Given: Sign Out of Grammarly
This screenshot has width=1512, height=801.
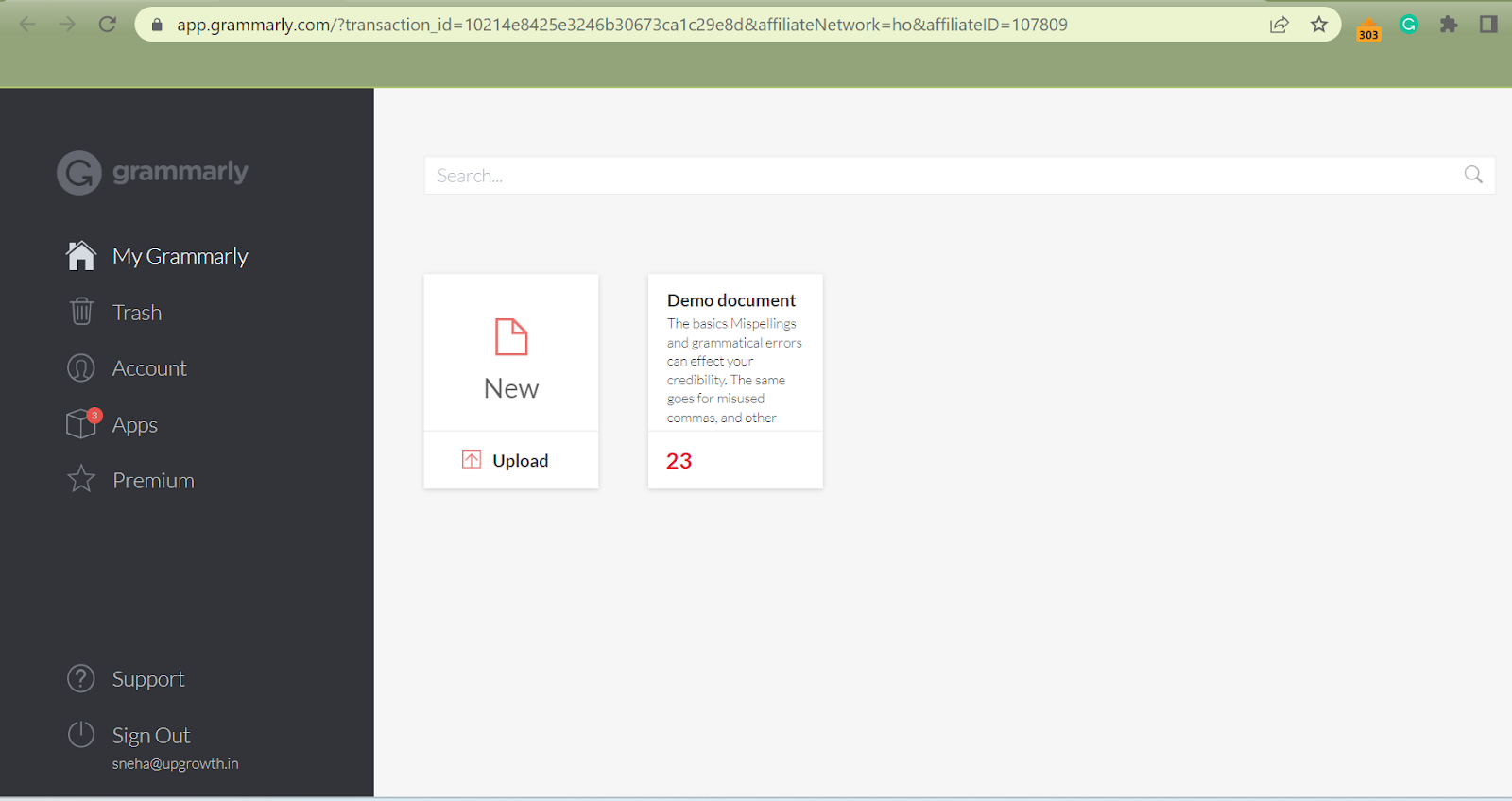Looking at the screenshot, I should (151, 735).
